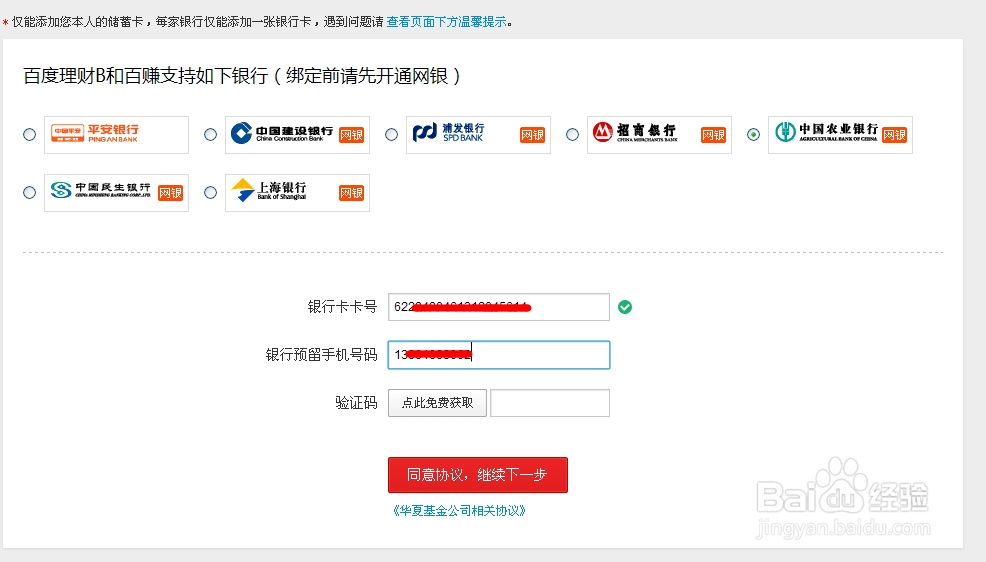Select the 中国农业银行 radio button
Screen dimensions: 986x562
(753, 135)
